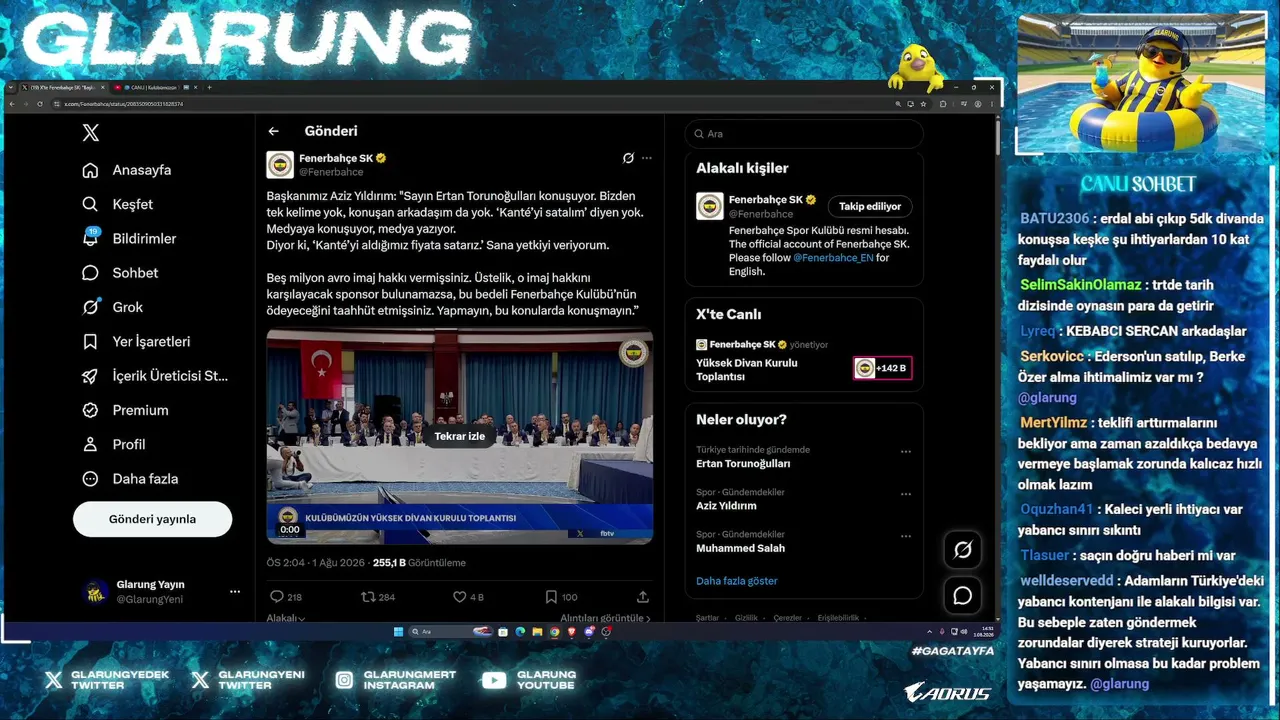The height and width of the screenshot is (720, 1280).
Task: Click Tekrar izle on the video
Action: [x=459, y=436]
